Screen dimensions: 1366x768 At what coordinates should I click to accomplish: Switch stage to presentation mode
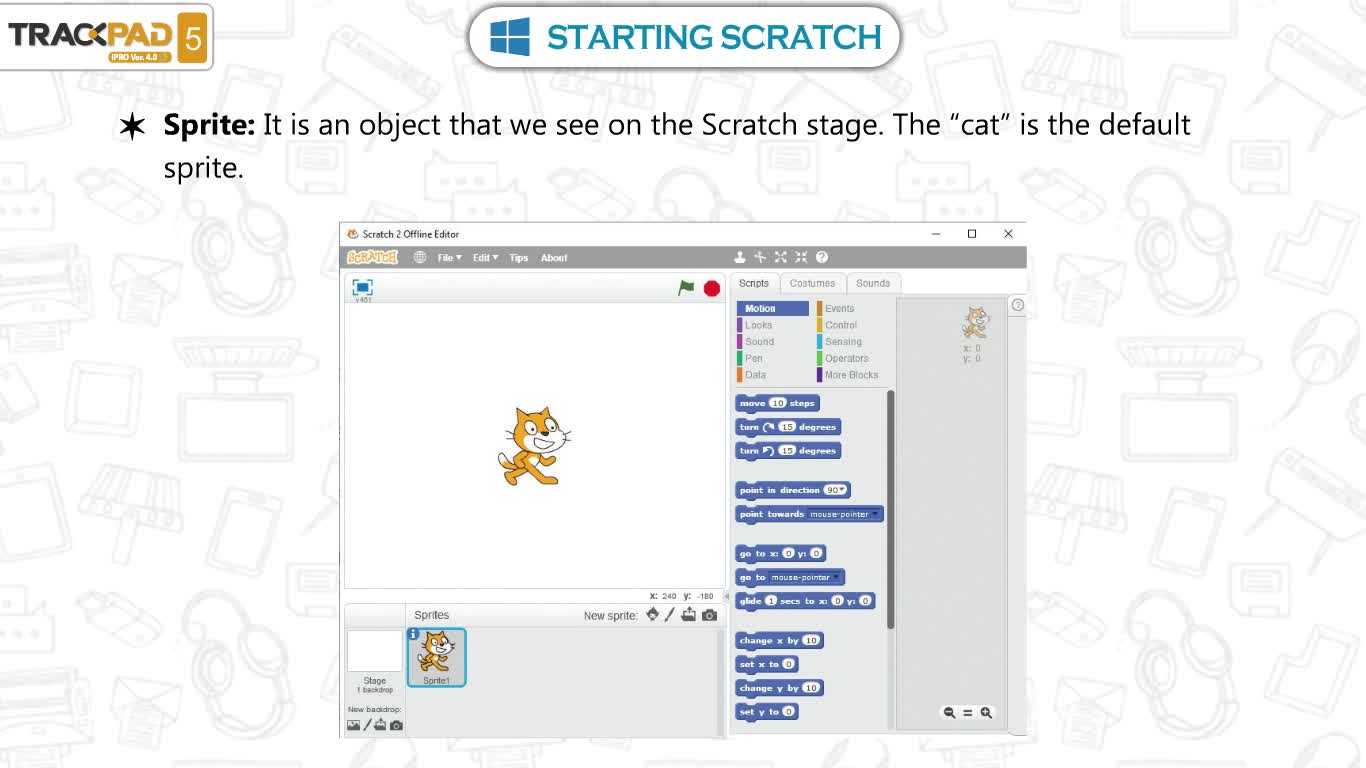(362, 287)
